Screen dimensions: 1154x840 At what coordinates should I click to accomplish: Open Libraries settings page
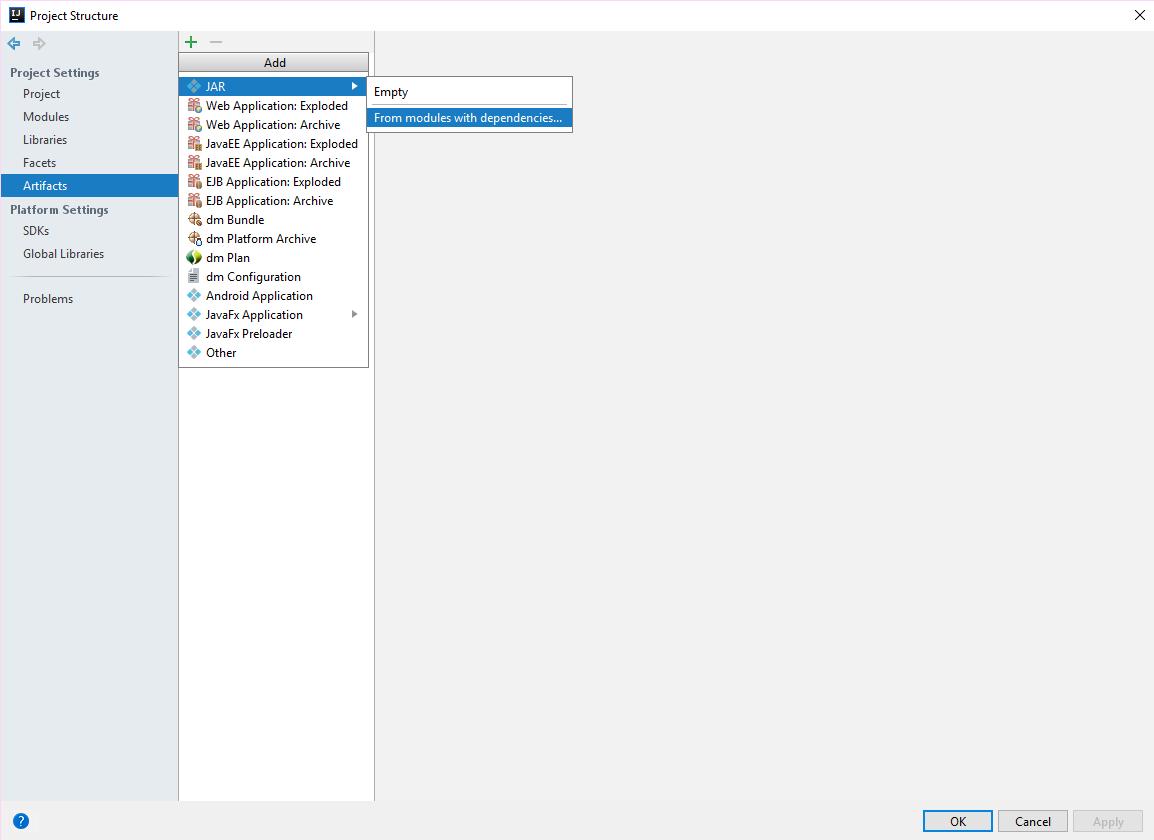coord(89,139)
